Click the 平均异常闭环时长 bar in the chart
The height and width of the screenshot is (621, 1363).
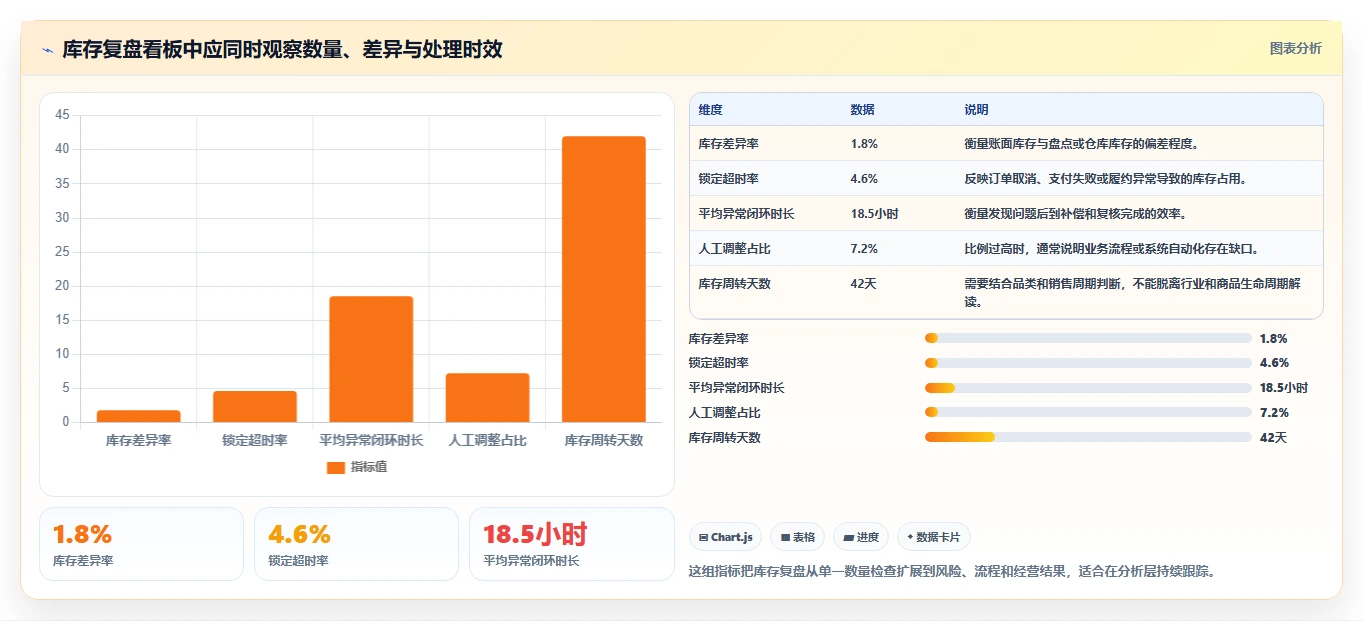371,359
